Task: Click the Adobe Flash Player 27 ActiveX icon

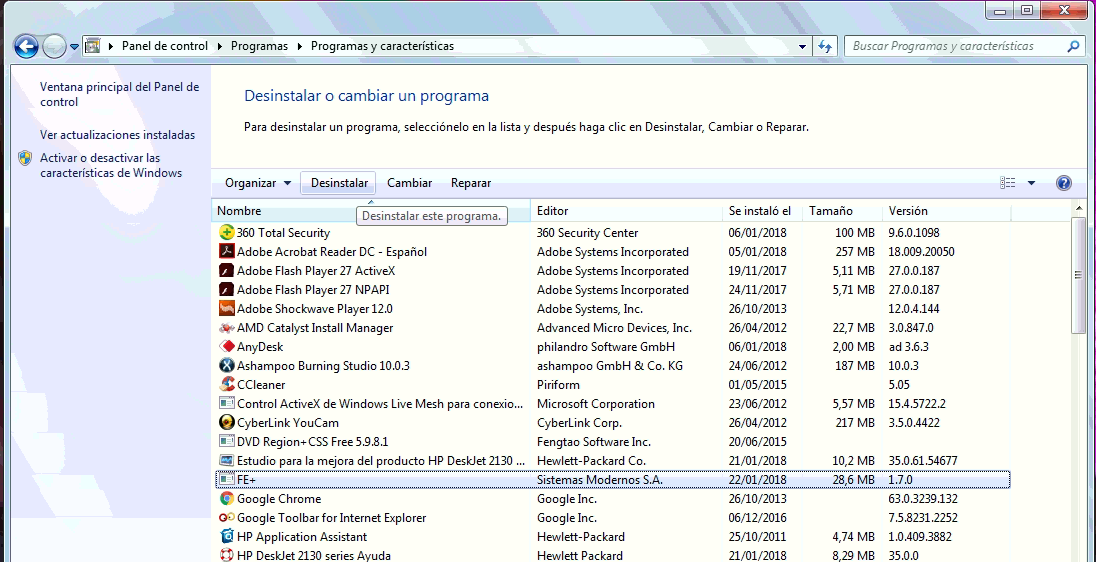Action: click(x=226, y=271)
